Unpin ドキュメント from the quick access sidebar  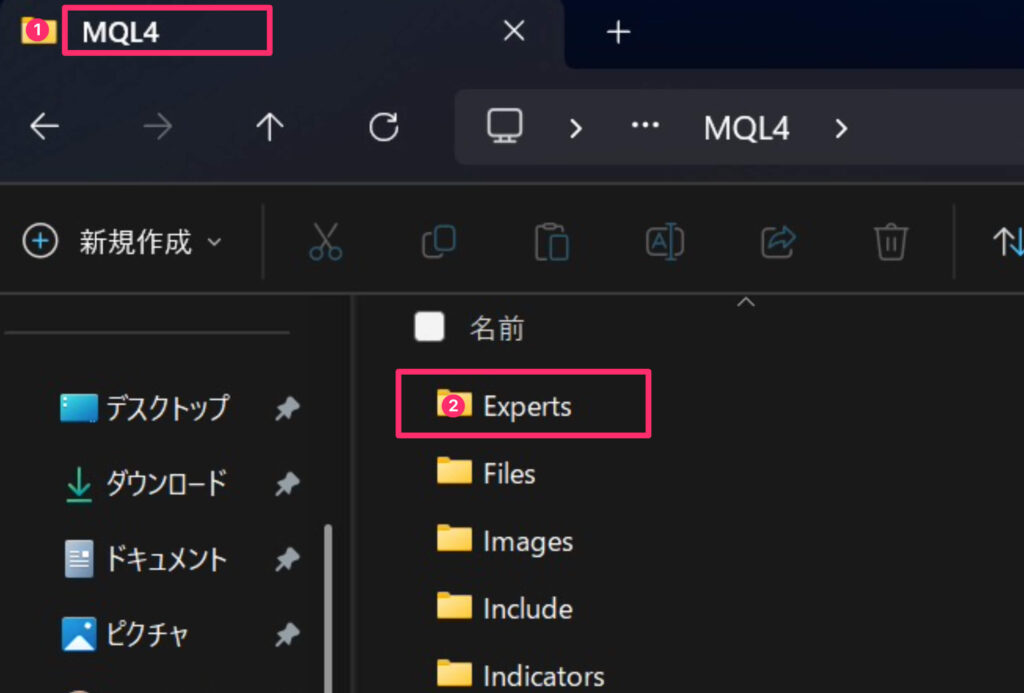[x=287, y=559]
